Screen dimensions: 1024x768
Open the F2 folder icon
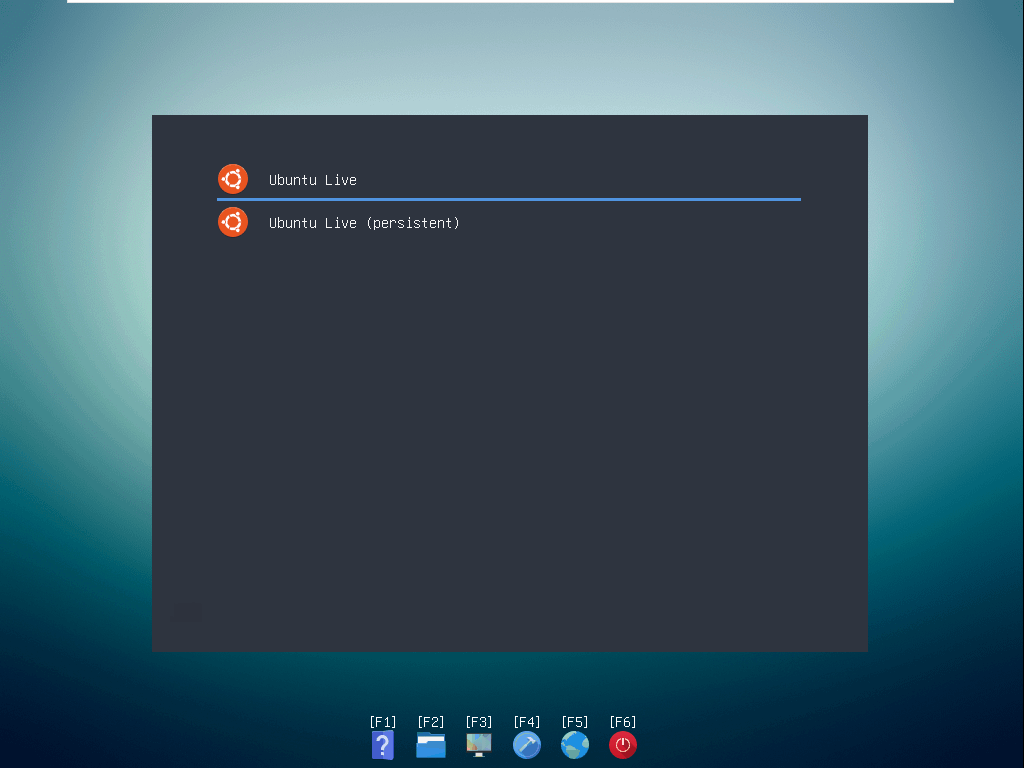(431, 745)
